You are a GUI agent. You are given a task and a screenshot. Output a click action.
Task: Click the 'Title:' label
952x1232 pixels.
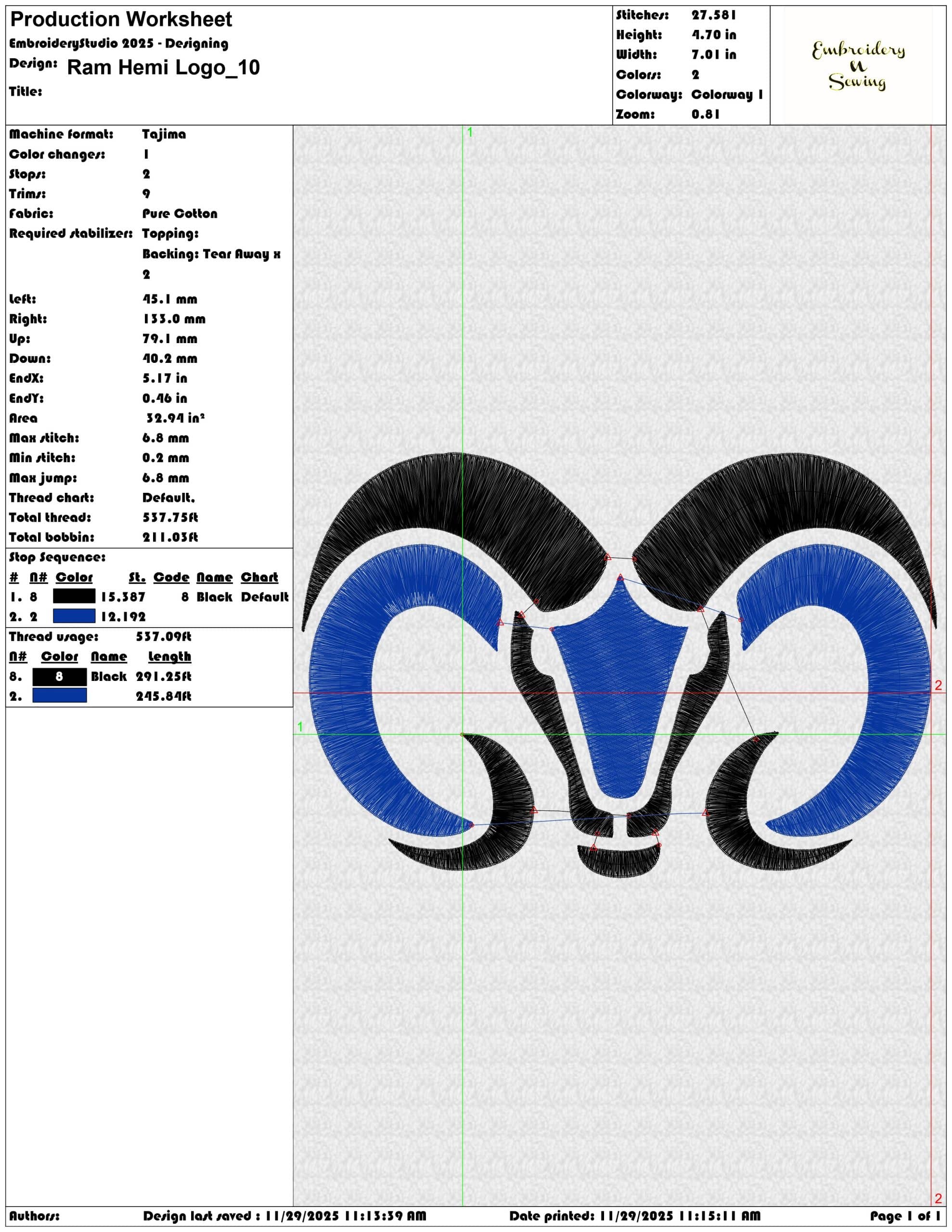[x=26, y=91]
